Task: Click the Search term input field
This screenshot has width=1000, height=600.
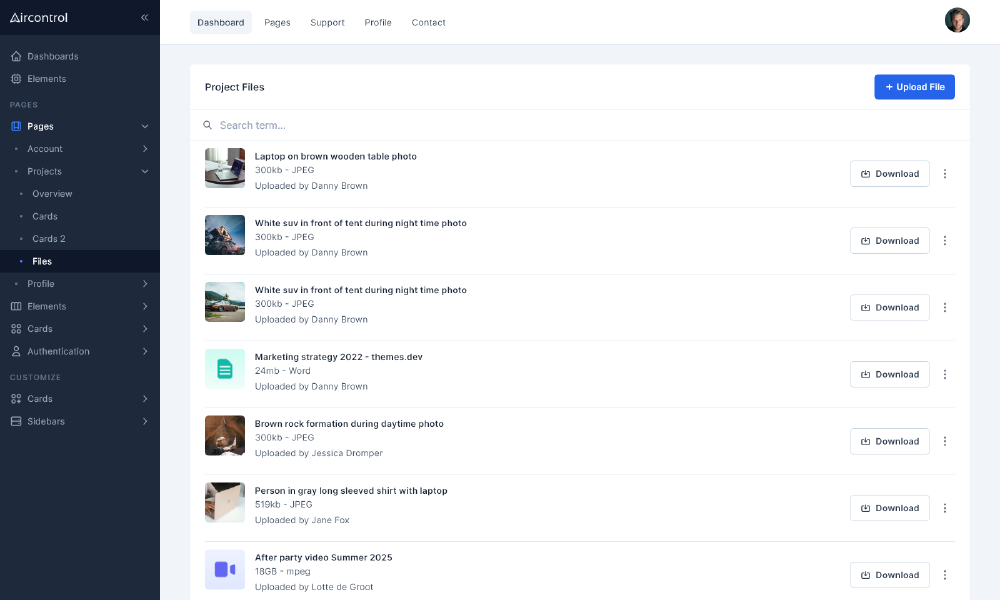Action: (500, 125)
